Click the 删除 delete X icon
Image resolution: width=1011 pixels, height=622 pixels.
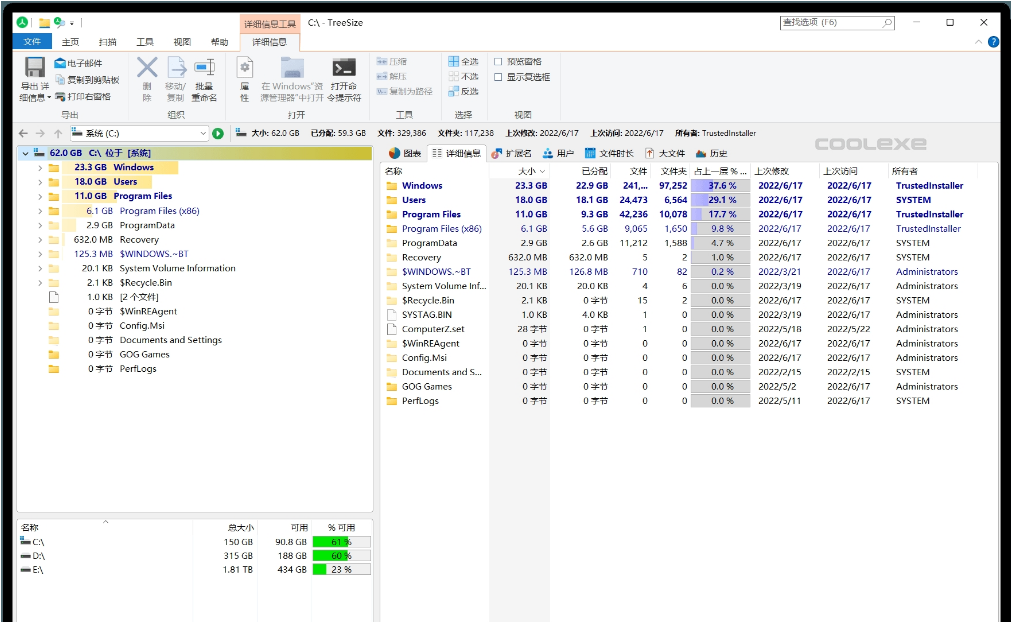pyautogui.click(x=147, y=68)
